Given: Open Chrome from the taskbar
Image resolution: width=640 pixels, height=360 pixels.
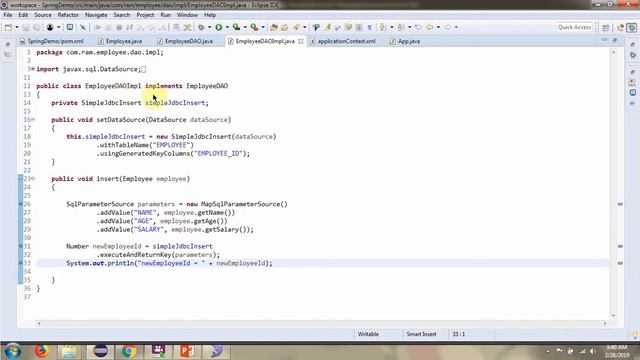Looking at the screenshot, I should point(129,351).
